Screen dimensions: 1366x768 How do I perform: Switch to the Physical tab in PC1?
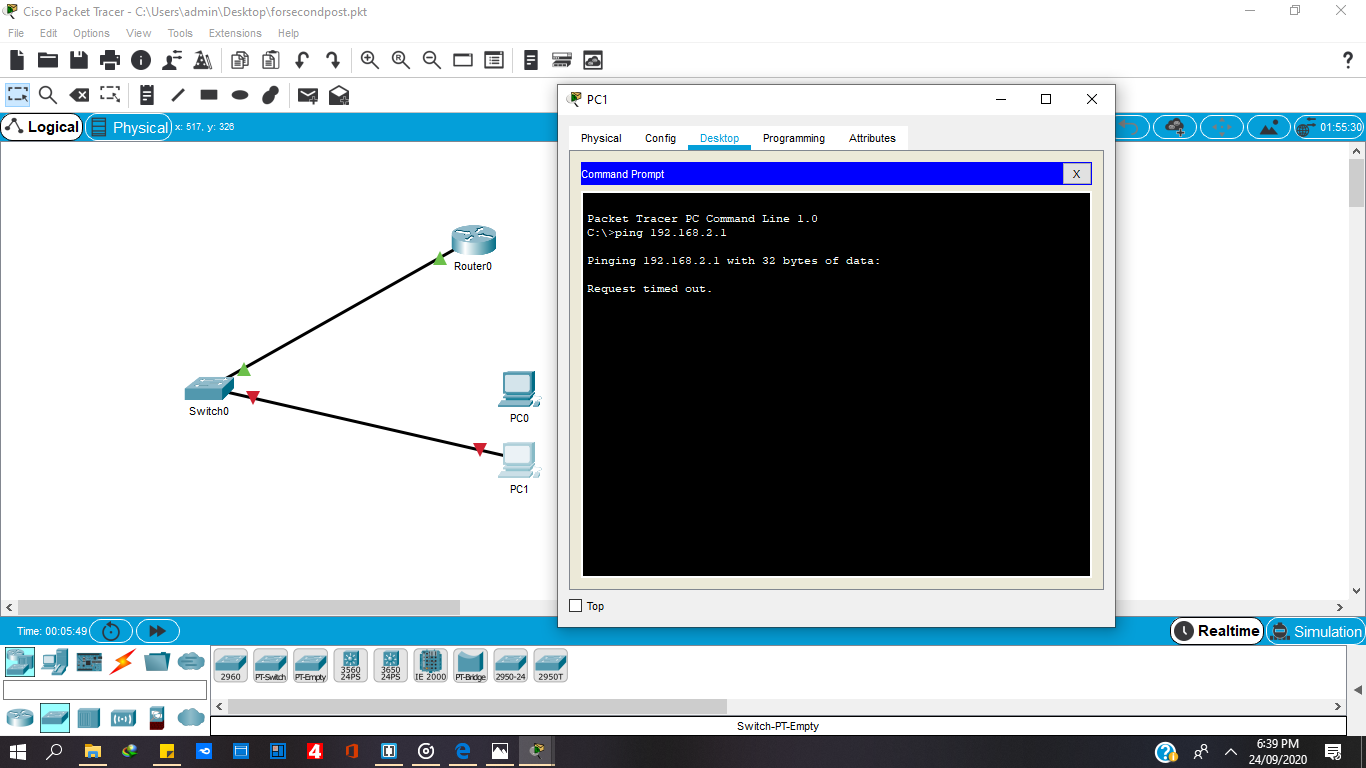[601, 138]
